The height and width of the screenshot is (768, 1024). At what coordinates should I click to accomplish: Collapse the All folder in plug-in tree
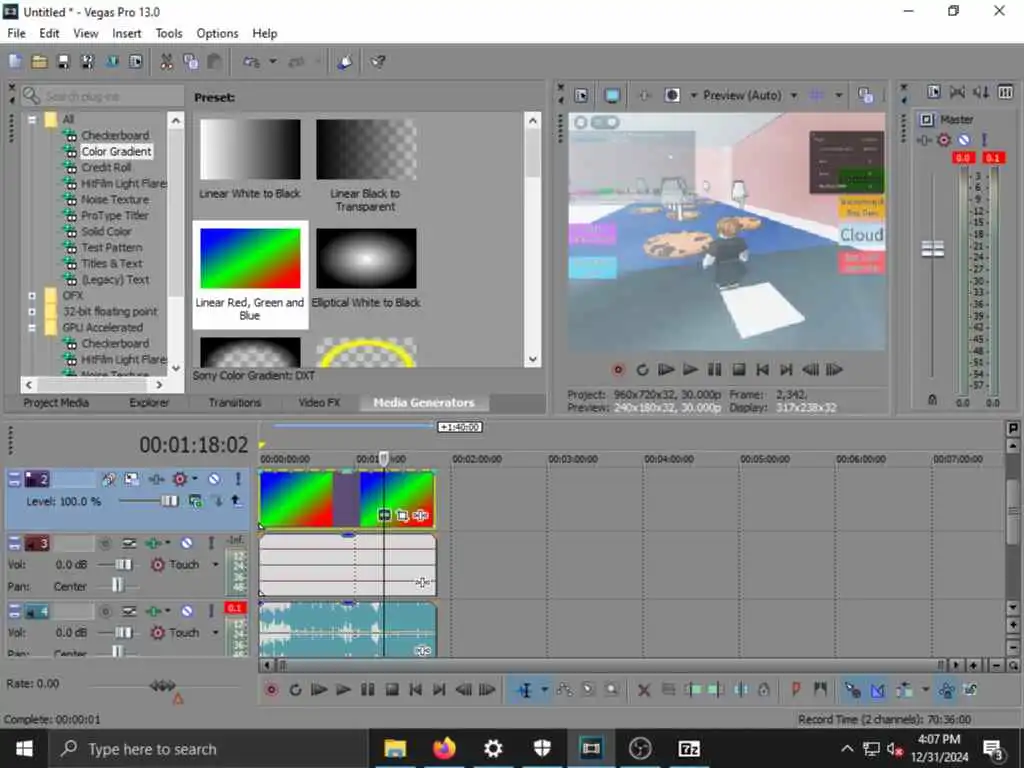[x=31, y=120]
